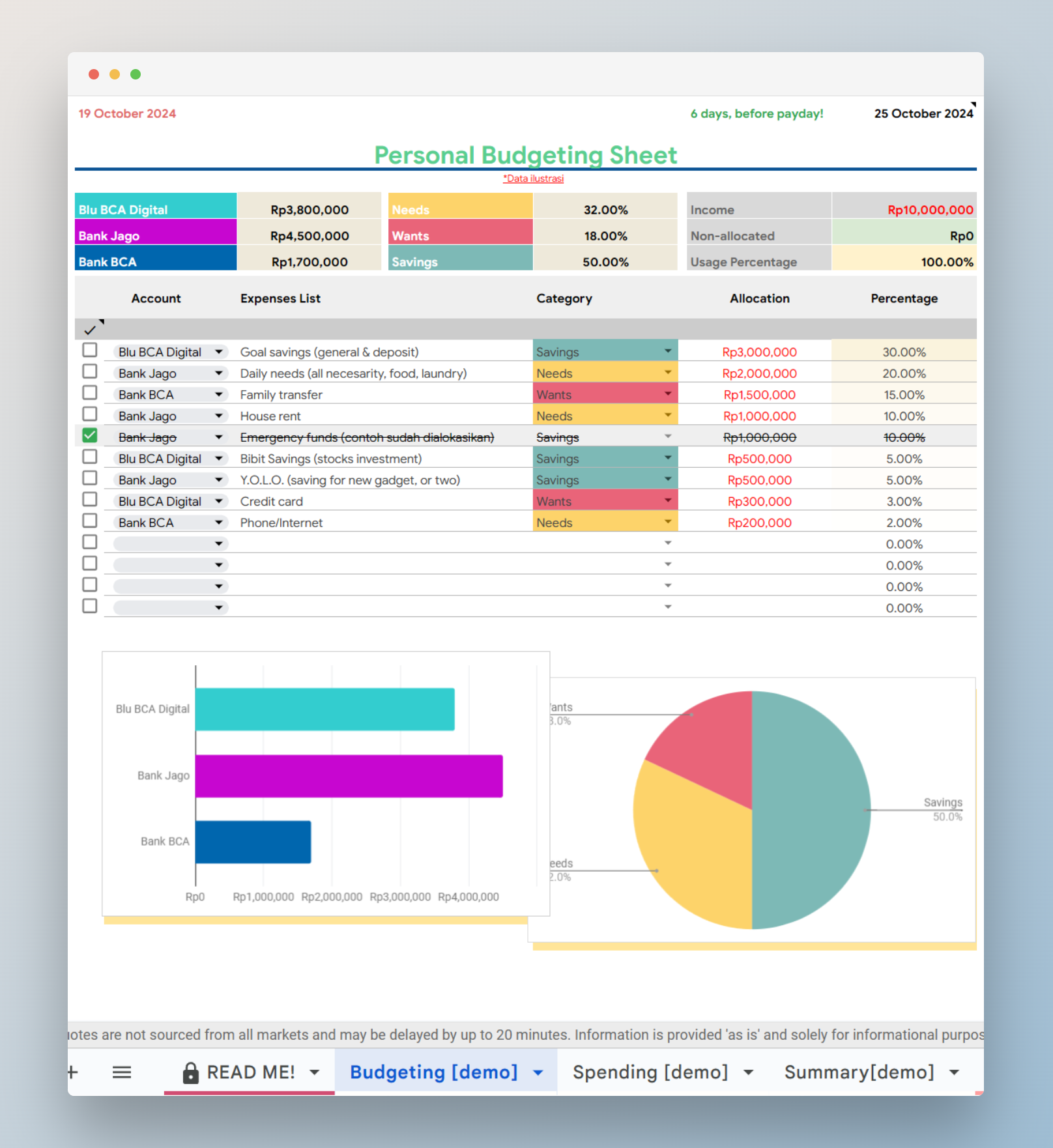Image resolution: width=1053 pixels, height=1148 pixels.
Task: Tick checkbox for Family transfer row
Action: pos(90,394)
